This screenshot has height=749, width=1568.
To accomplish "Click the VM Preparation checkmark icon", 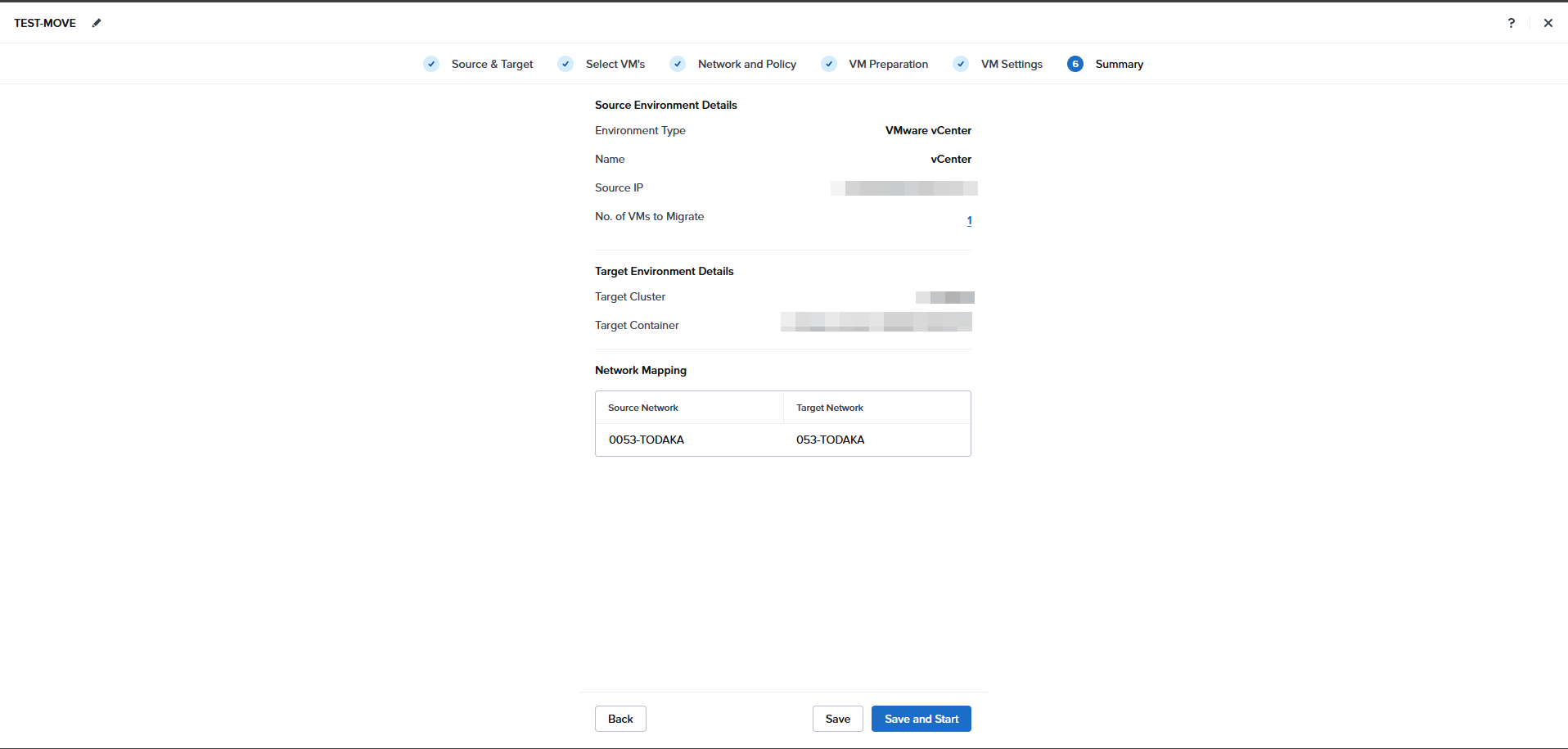I will tap(829, 64).
